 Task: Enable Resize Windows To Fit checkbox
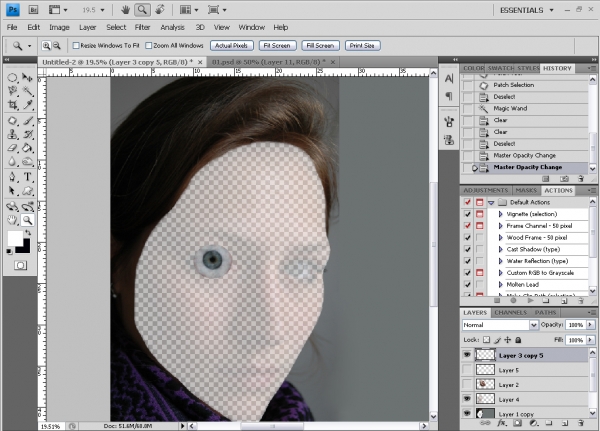76,46
